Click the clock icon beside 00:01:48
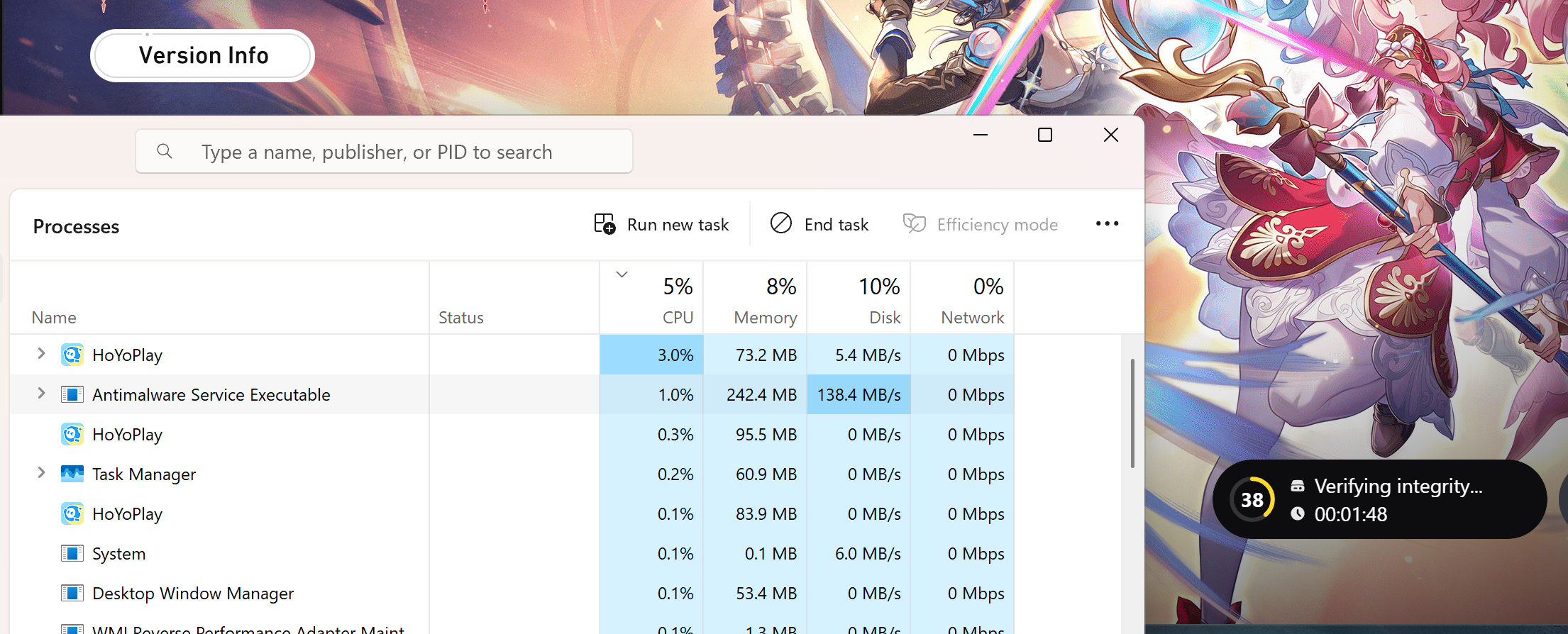The width and height of the screenshot is (1568, 634). point(1298,513)
